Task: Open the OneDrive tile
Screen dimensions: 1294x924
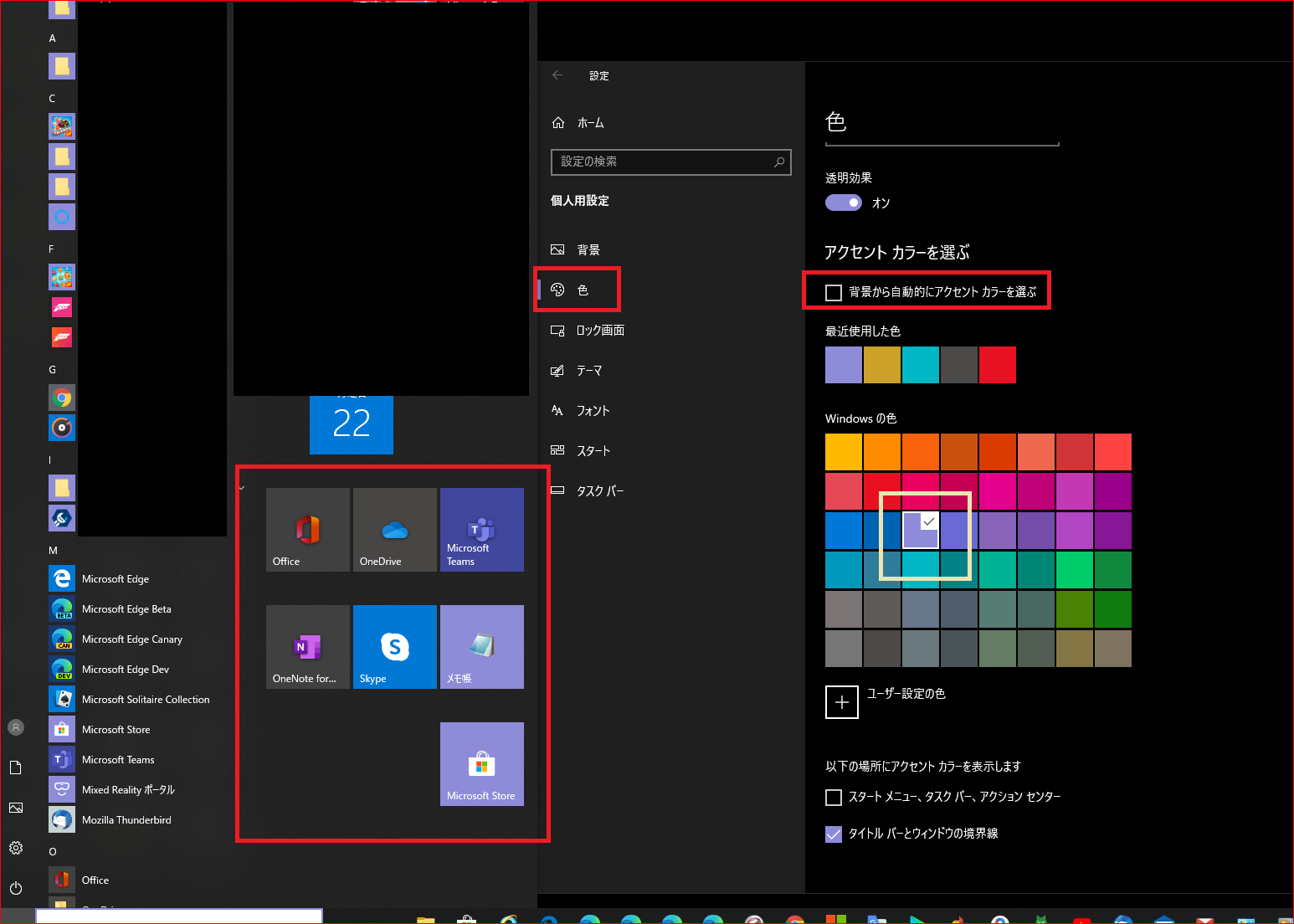Action: (395, 530)
